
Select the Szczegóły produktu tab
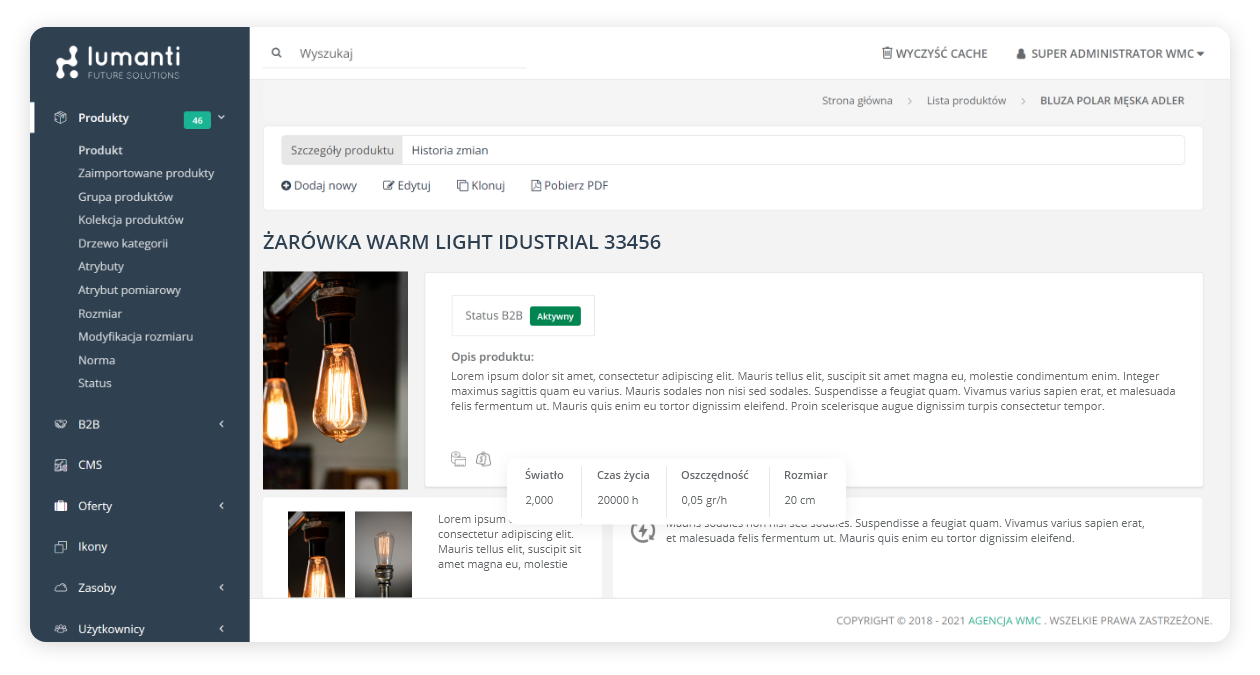342,150
